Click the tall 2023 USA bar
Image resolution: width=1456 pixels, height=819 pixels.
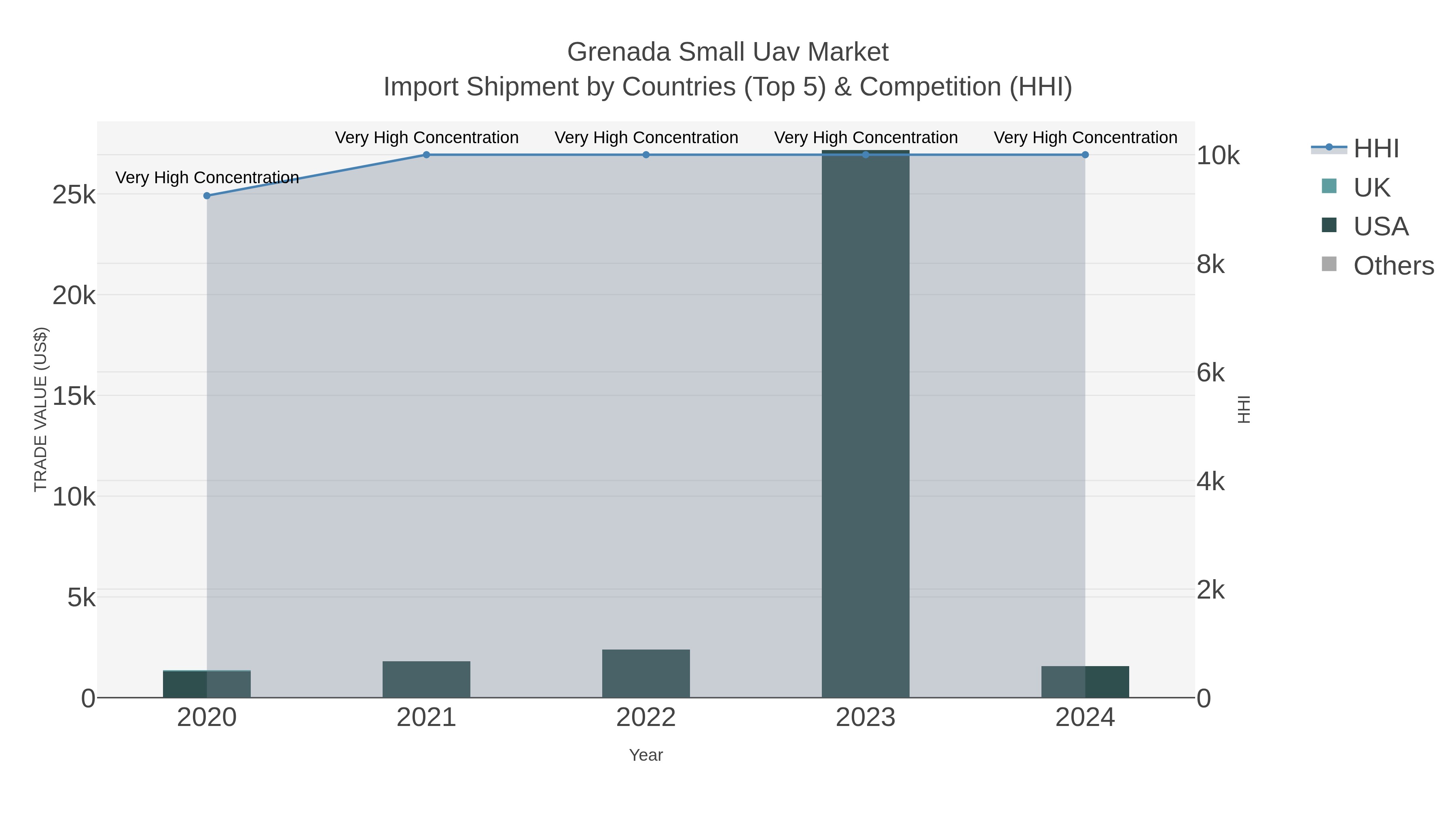click(866, 424)
